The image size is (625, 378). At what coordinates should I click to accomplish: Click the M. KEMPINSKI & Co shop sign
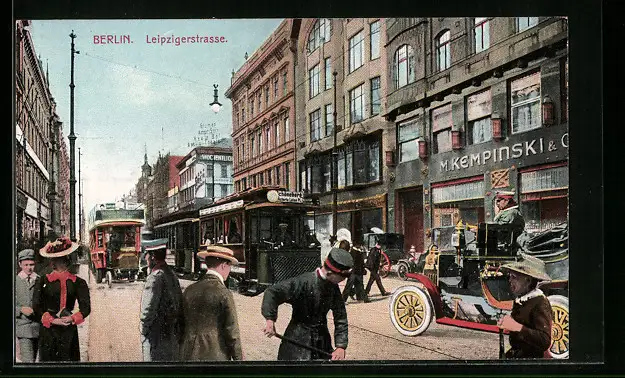coord(503,154)
